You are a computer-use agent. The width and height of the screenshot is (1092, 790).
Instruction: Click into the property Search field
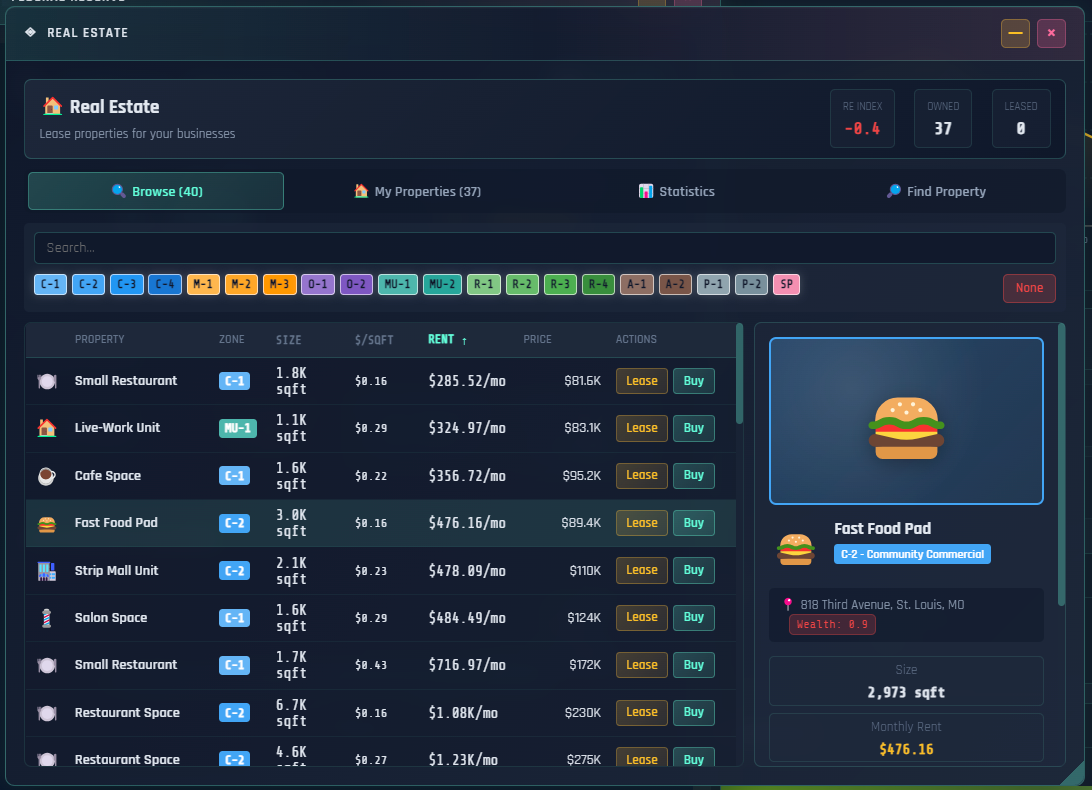tap(544, 248)
